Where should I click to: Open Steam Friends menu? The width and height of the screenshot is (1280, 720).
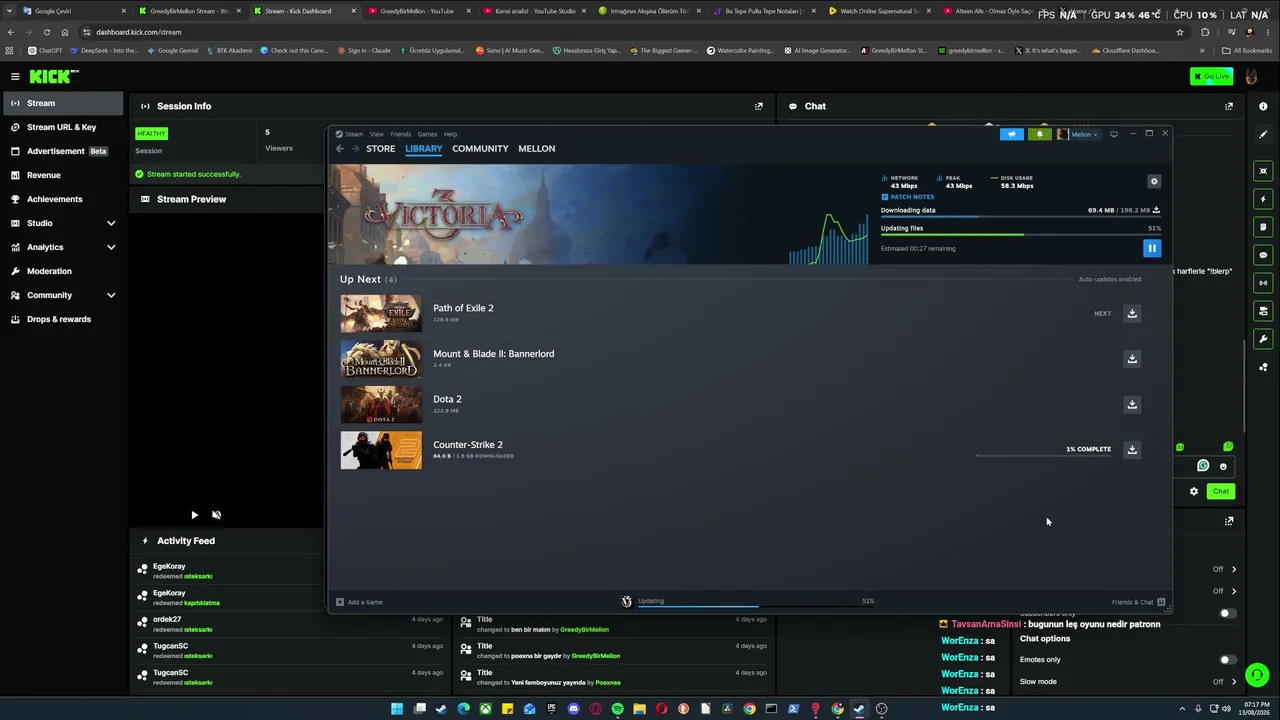400,134
